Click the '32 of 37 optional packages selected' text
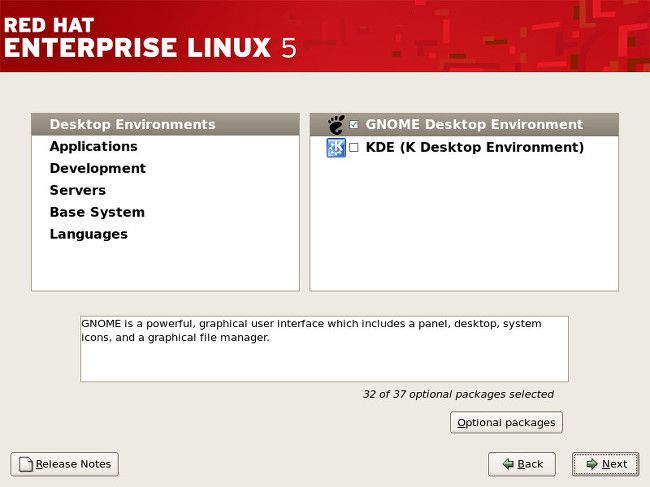The width and height of the screenshot is (650, 487). pyautogui.click(x=458, y=394)
